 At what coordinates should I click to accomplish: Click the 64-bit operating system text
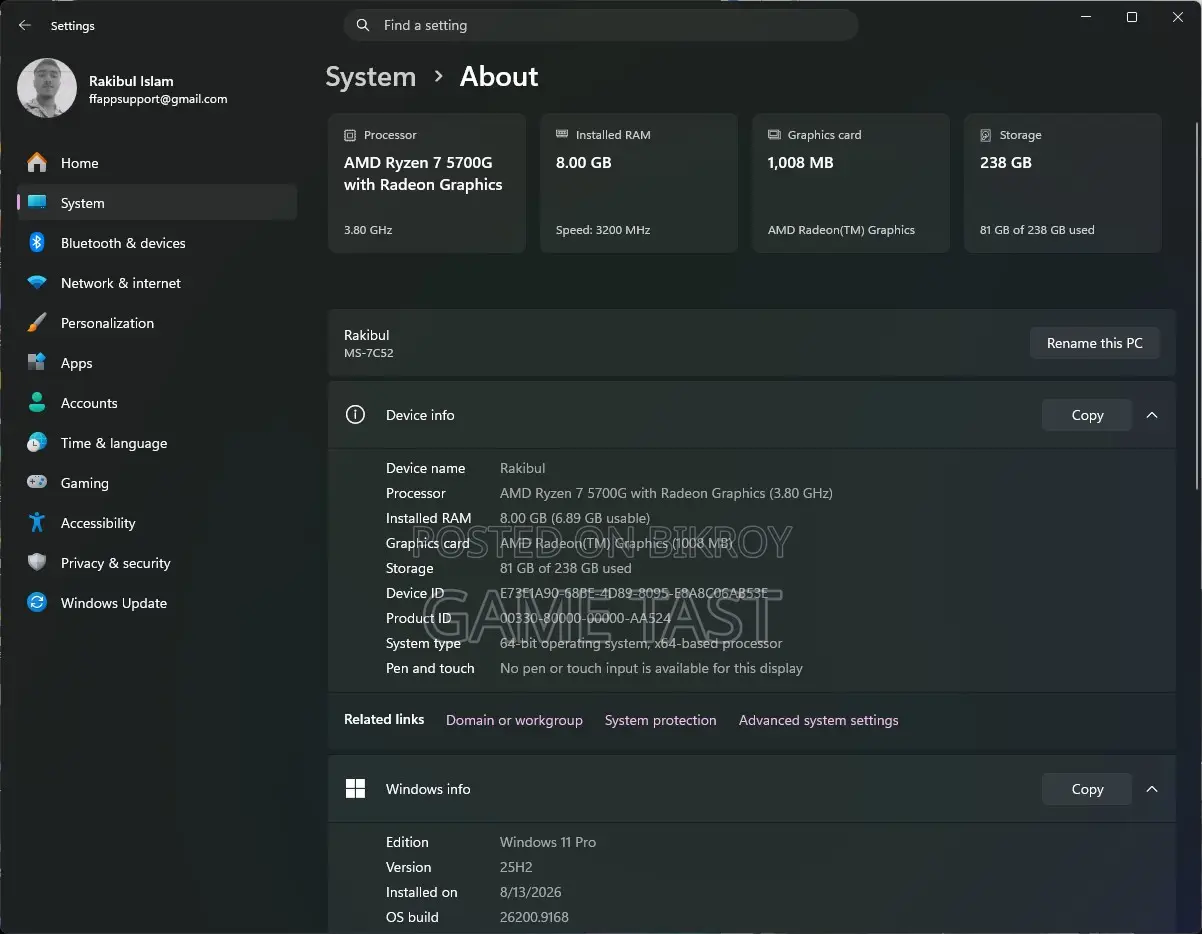[x=641, y=643]
